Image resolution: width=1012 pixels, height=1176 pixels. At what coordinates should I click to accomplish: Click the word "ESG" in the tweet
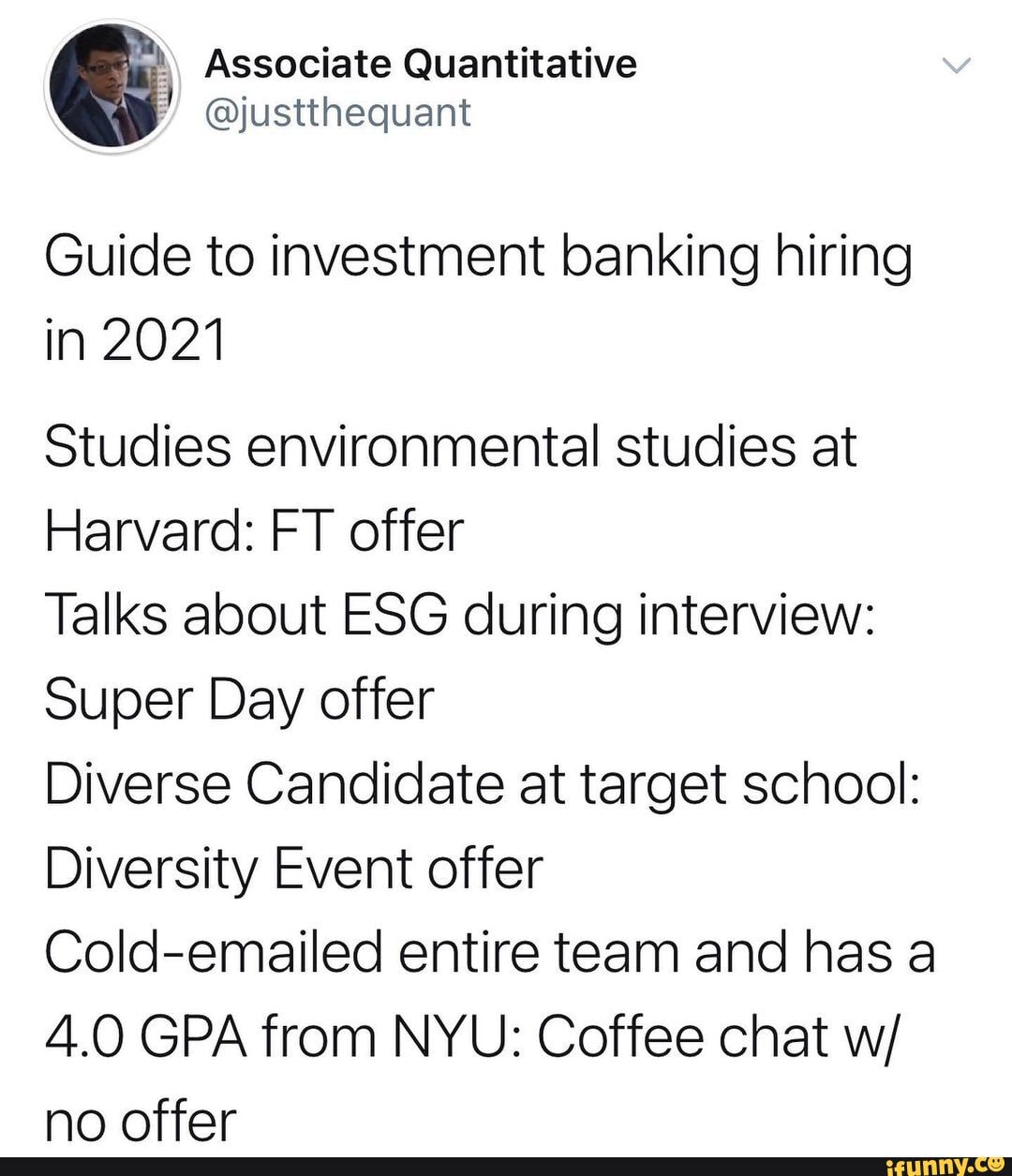[384, 616]
